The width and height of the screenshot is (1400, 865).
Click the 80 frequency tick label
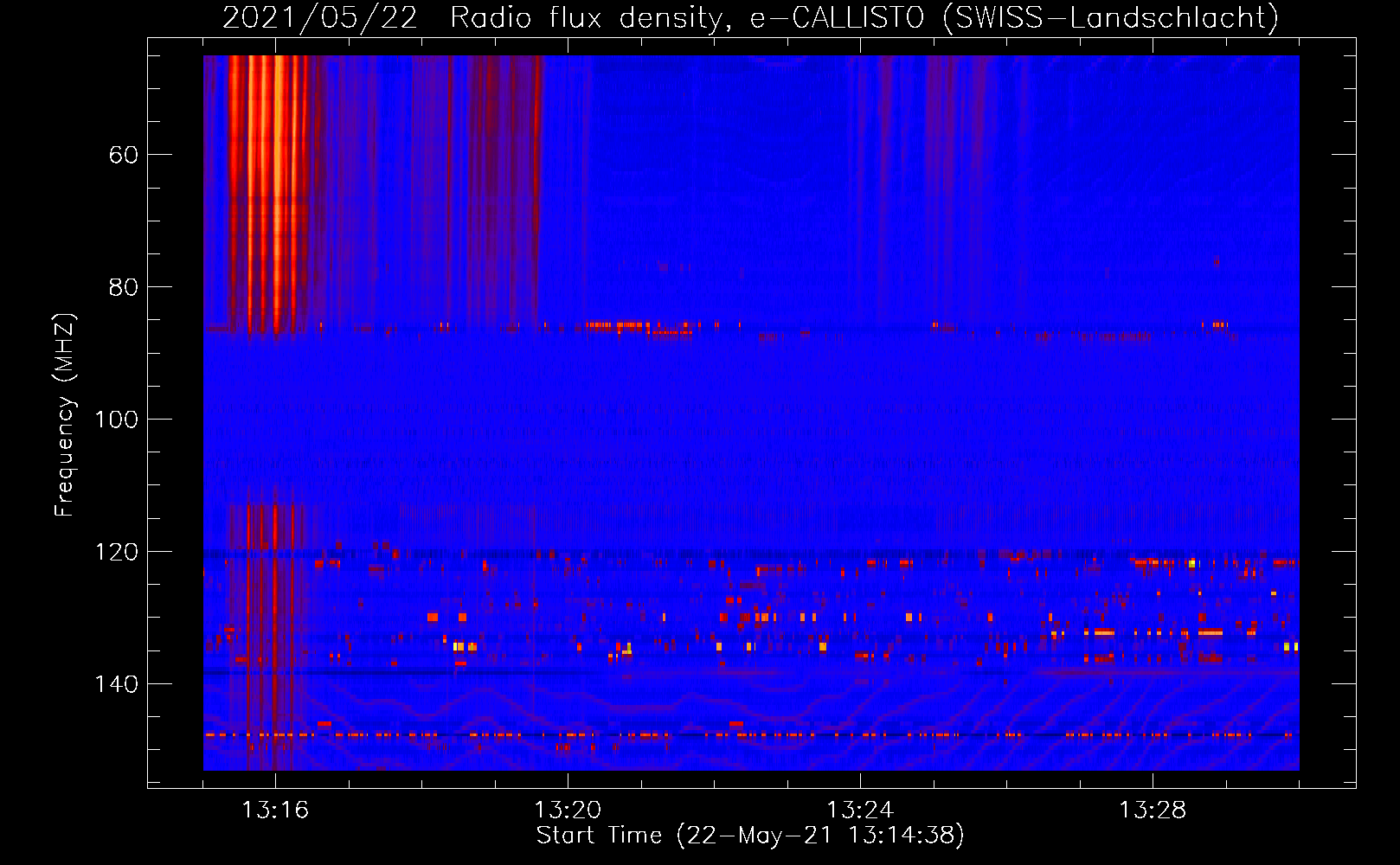[123, 287]
